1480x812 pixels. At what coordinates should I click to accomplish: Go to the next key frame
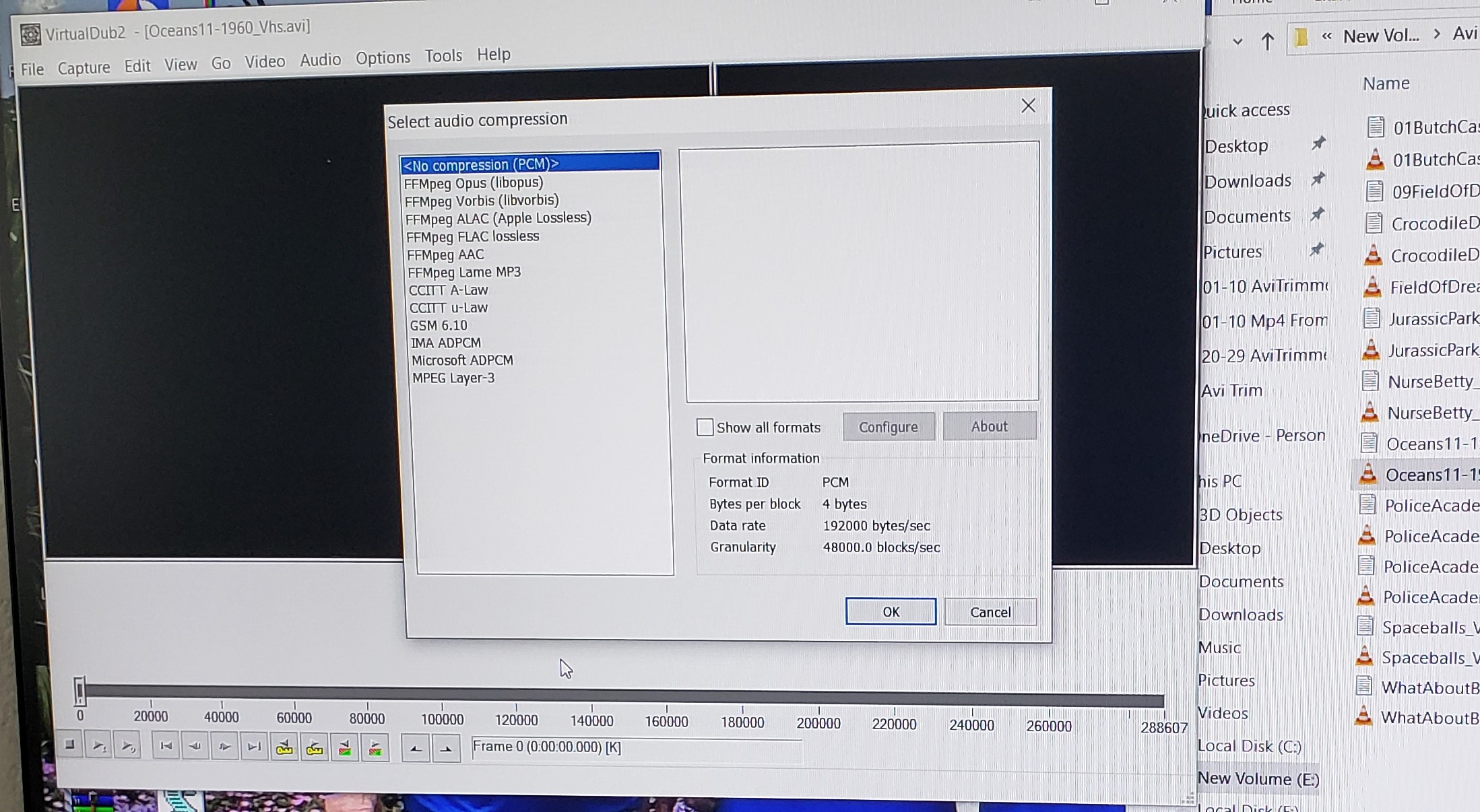pyautogui.click(x=315, y=747)
